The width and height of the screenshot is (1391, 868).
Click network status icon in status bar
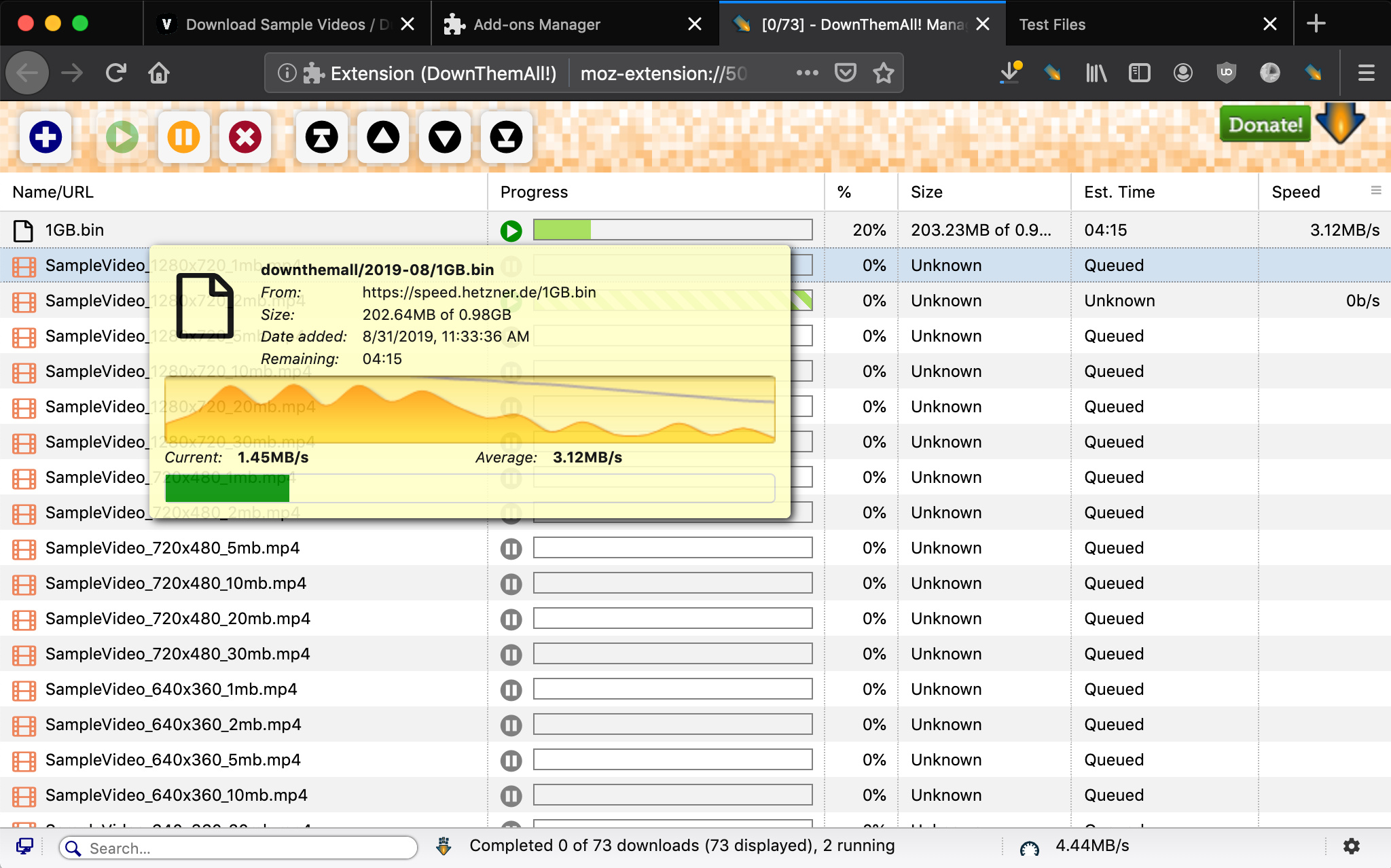click(25, 846)
